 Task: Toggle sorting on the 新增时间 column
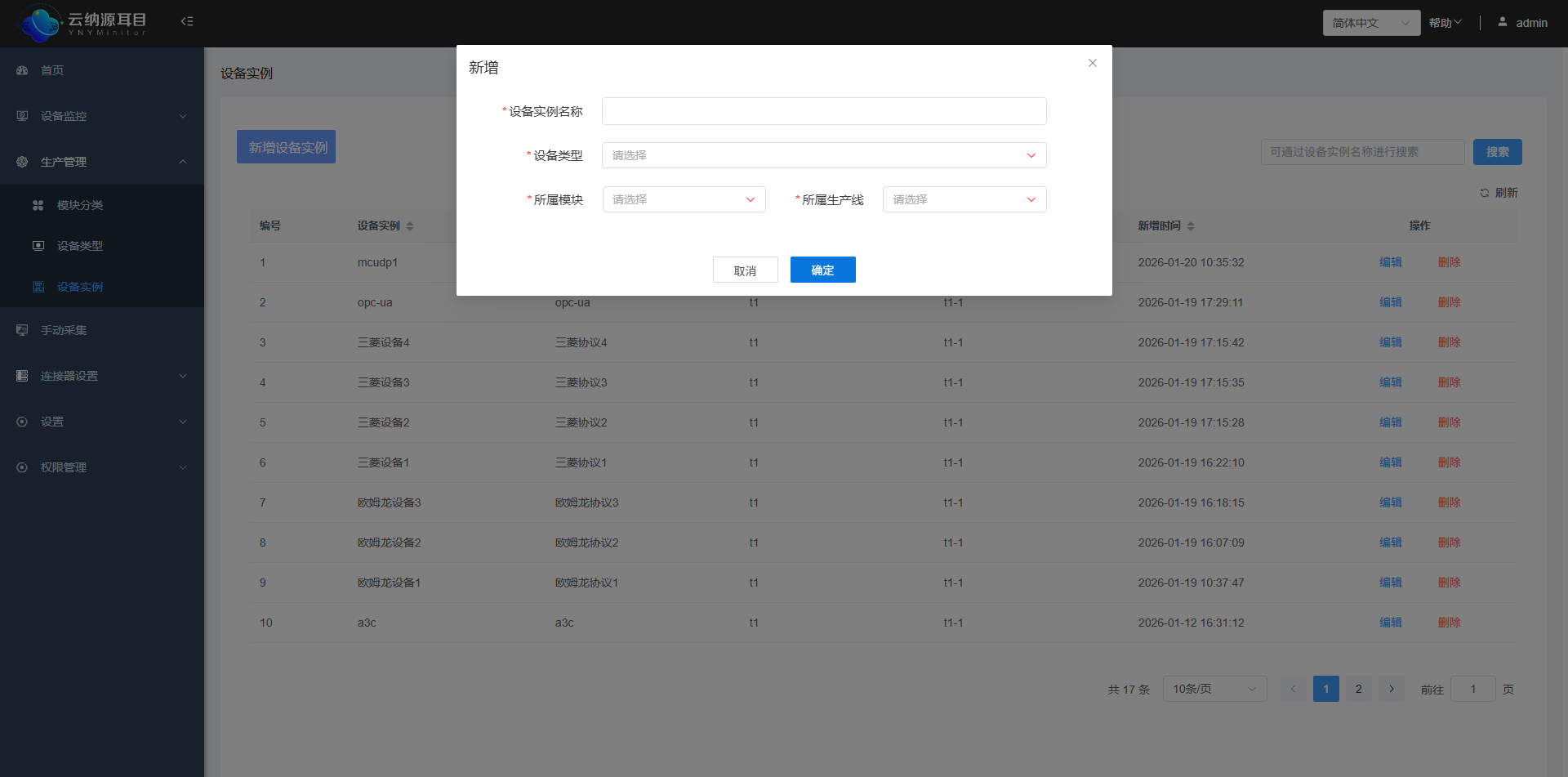click(1192, 226)
